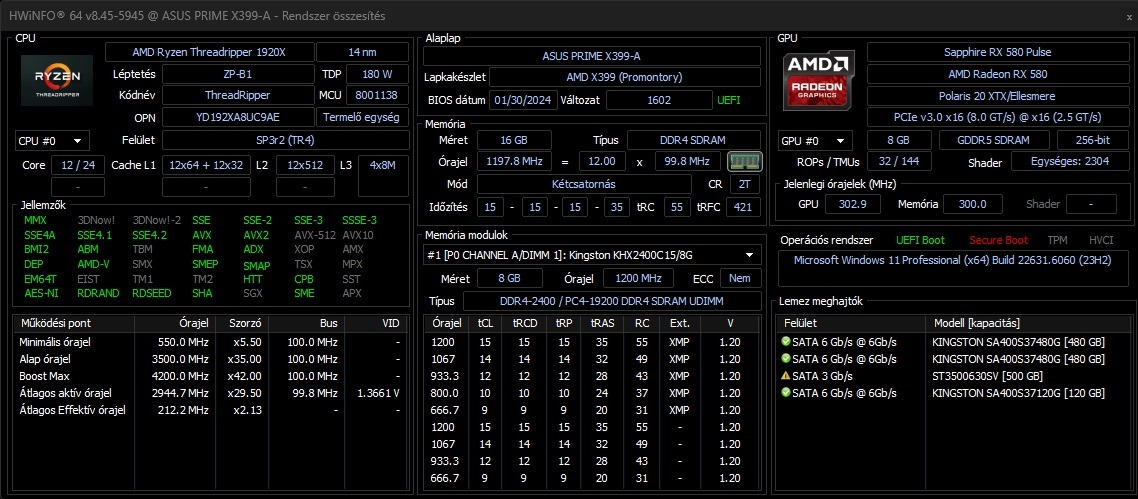Click the shader field Egységes: 2304
1138x499 pixels.
click(x=1069, y=161)
